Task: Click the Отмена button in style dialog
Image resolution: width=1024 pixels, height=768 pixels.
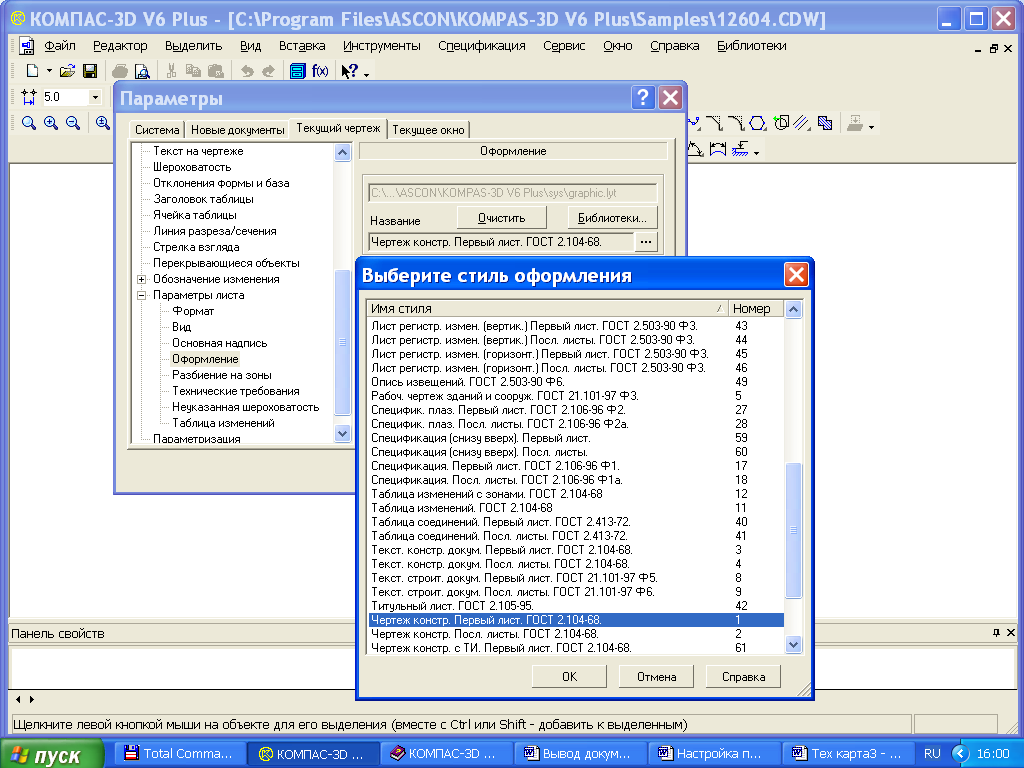Action: coord(656,677)
